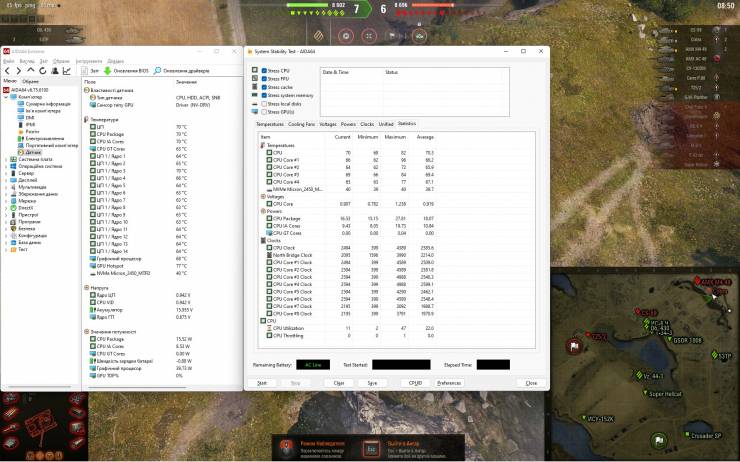Switch to the Clocks tab
The image size is (740, 462).
pos(367,124)
